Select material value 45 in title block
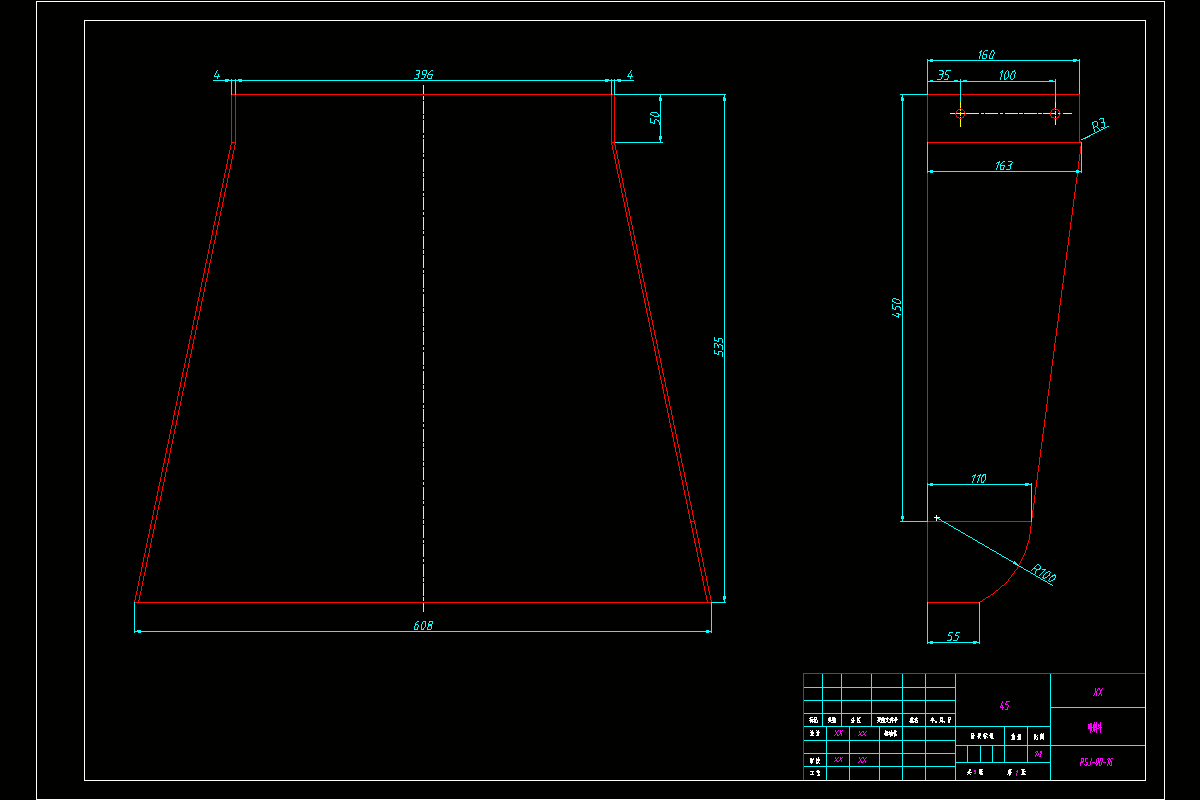 pos(1004,705)
